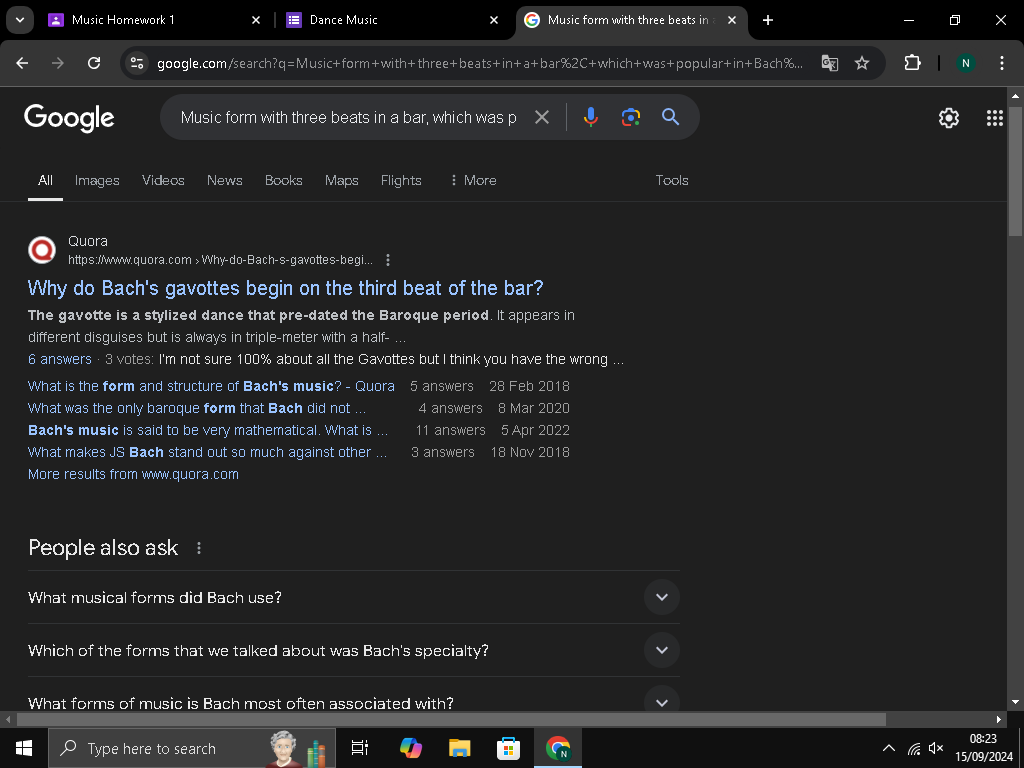Open a new browser tab
The width and height of the screenshot is (1024, 768).
tap(768, 20)
